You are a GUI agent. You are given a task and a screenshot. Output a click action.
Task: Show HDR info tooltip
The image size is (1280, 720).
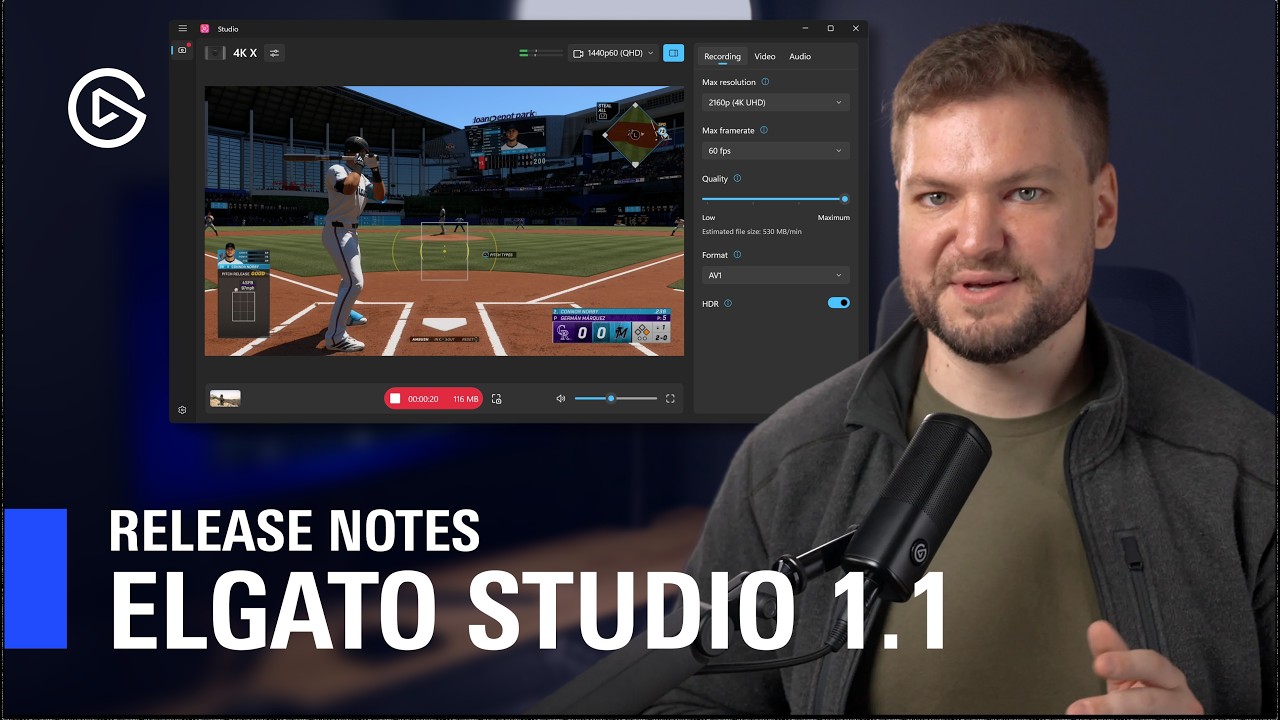coord(728,303)
